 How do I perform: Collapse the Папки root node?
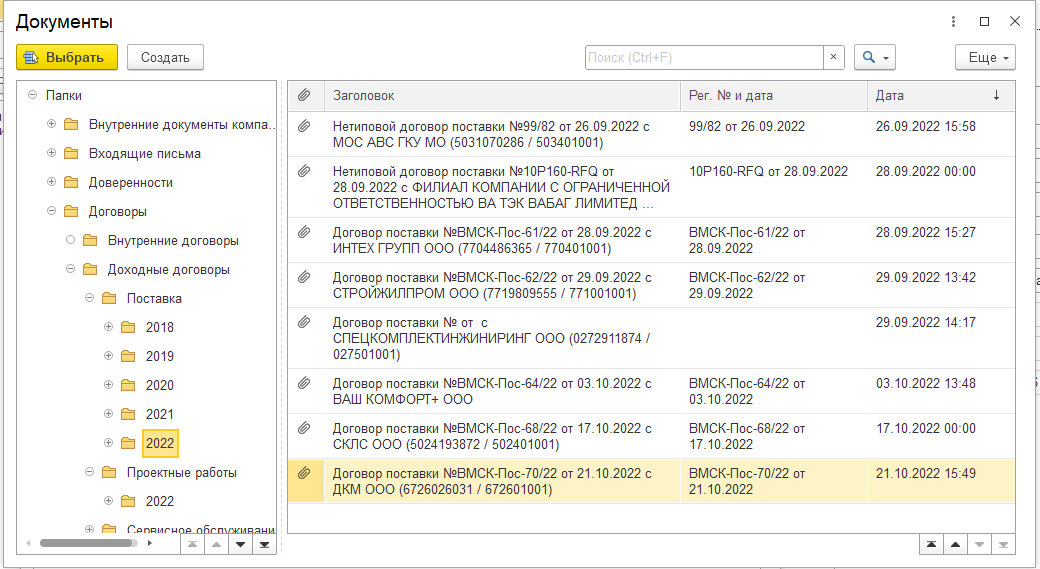[32, 95]
